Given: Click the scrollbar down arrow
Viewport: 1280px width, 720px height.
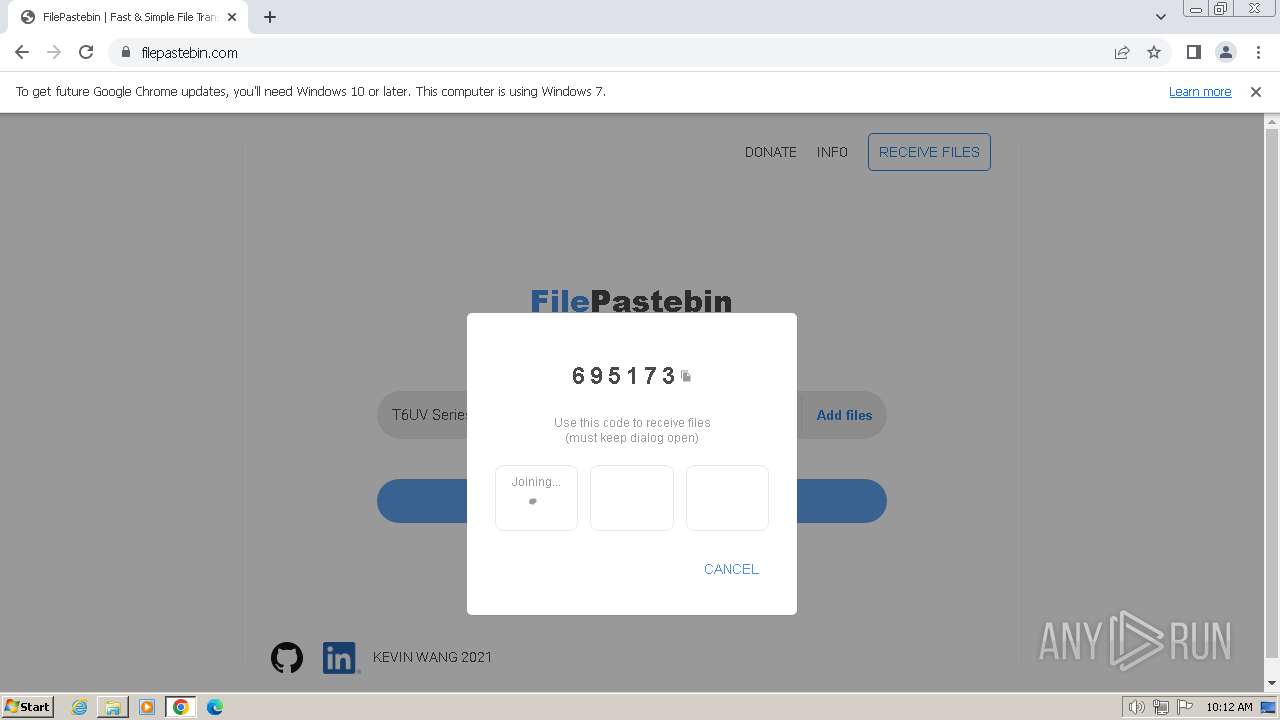Looking at the screenshot, I should coord(1272,683).
